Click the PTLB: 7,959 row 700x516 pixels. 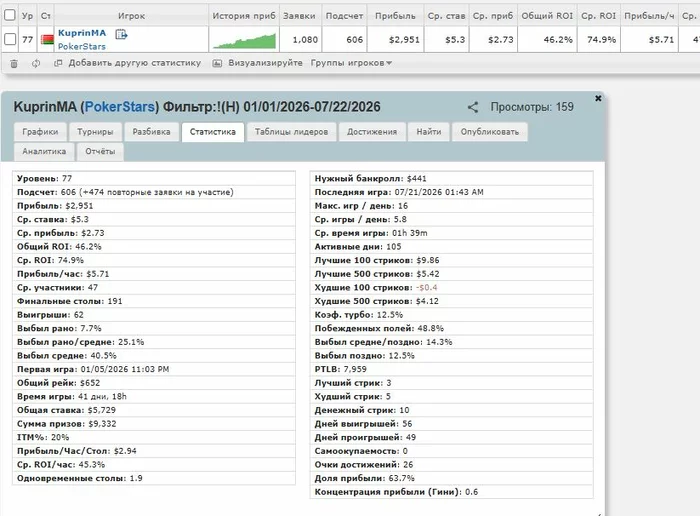coord(452,369)
